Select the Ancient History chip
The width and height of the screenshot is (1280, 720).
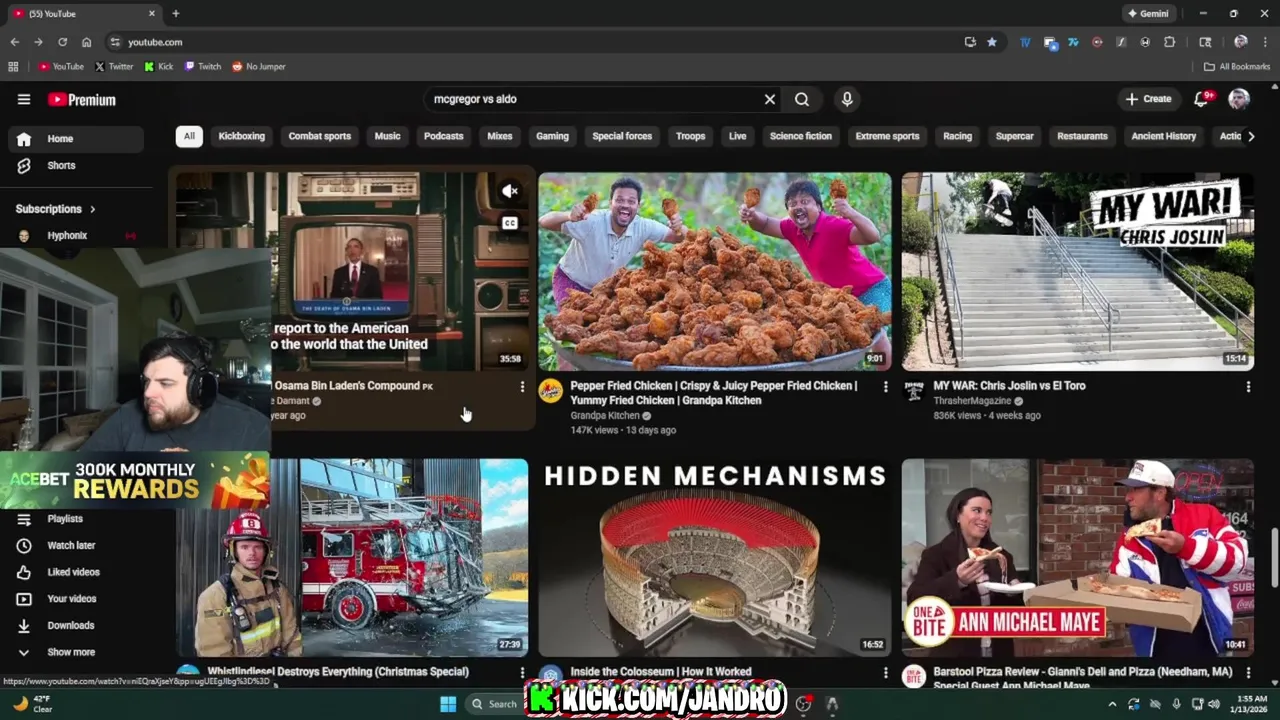tap(1163, 136)
